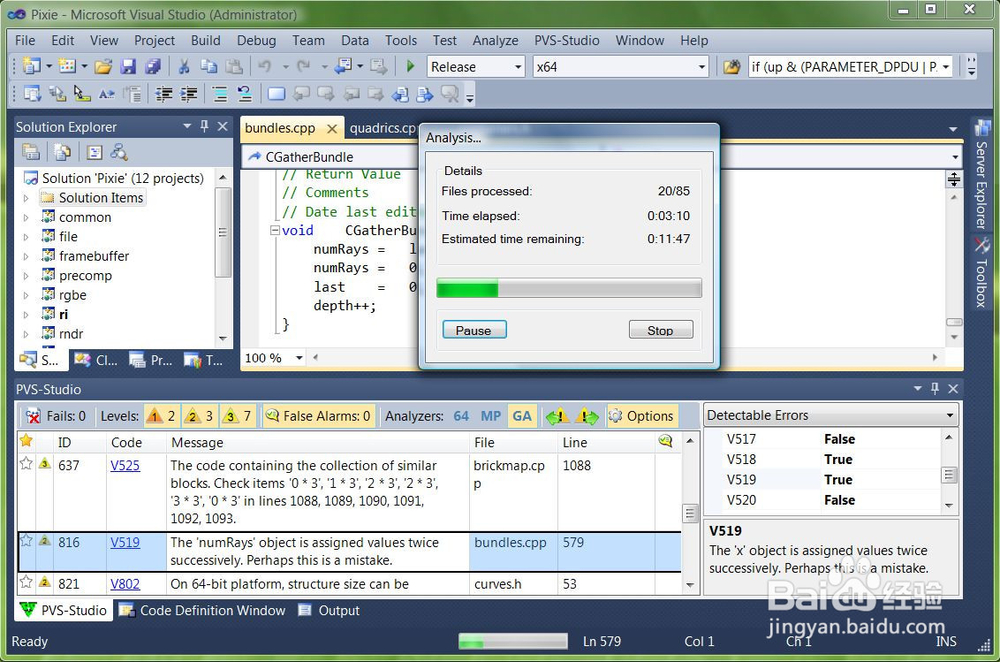Click View Class Diagram icon in Solution Explorer
The image size is (1000, 662).
[119, 152]
